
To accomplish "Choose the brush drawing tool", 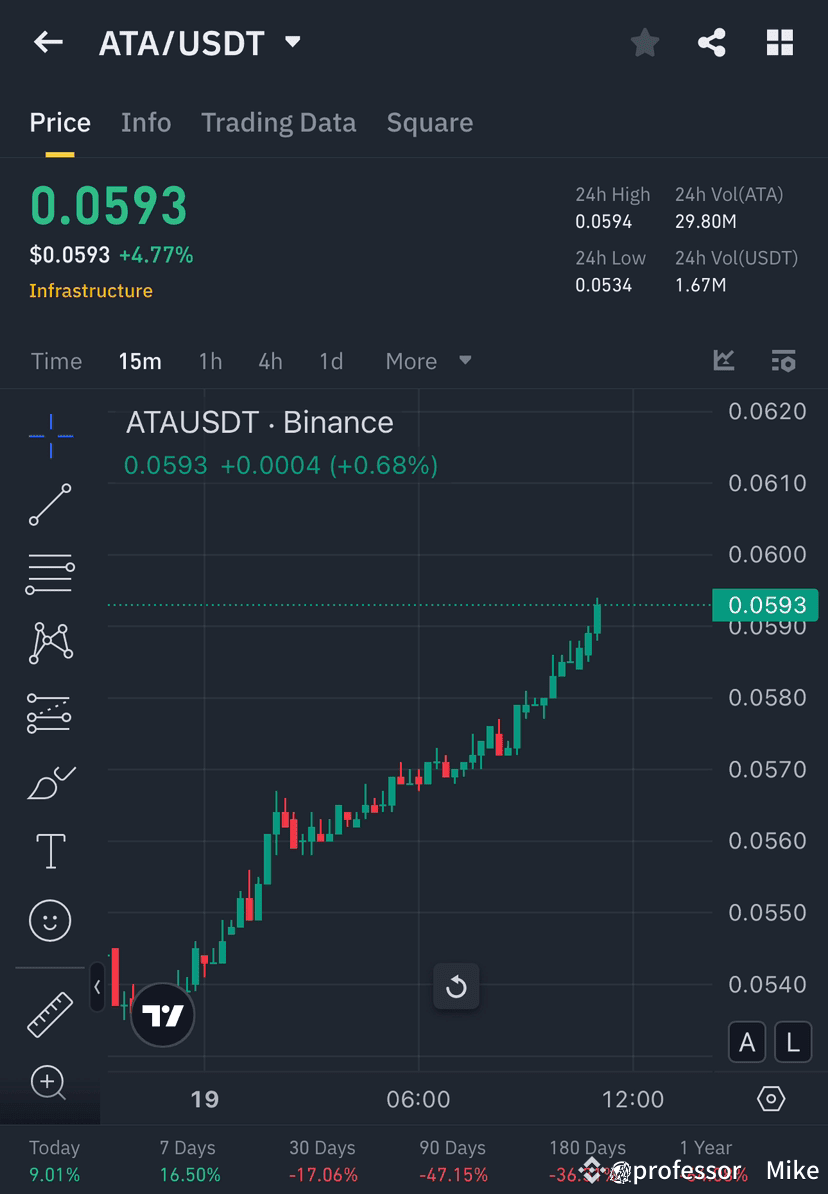I will 50,783.
